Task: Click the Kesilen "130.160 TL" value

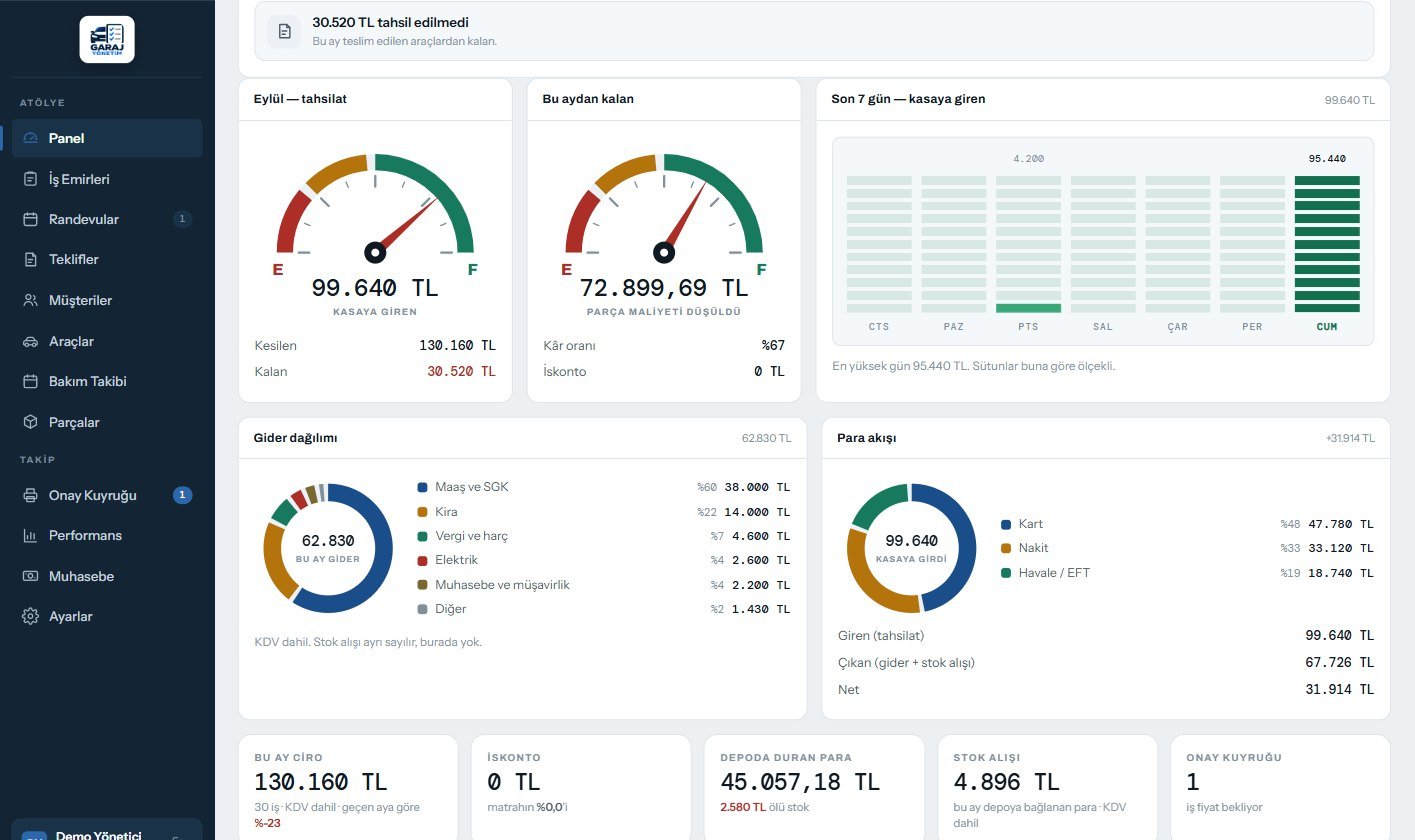Action: coord(457,345)
